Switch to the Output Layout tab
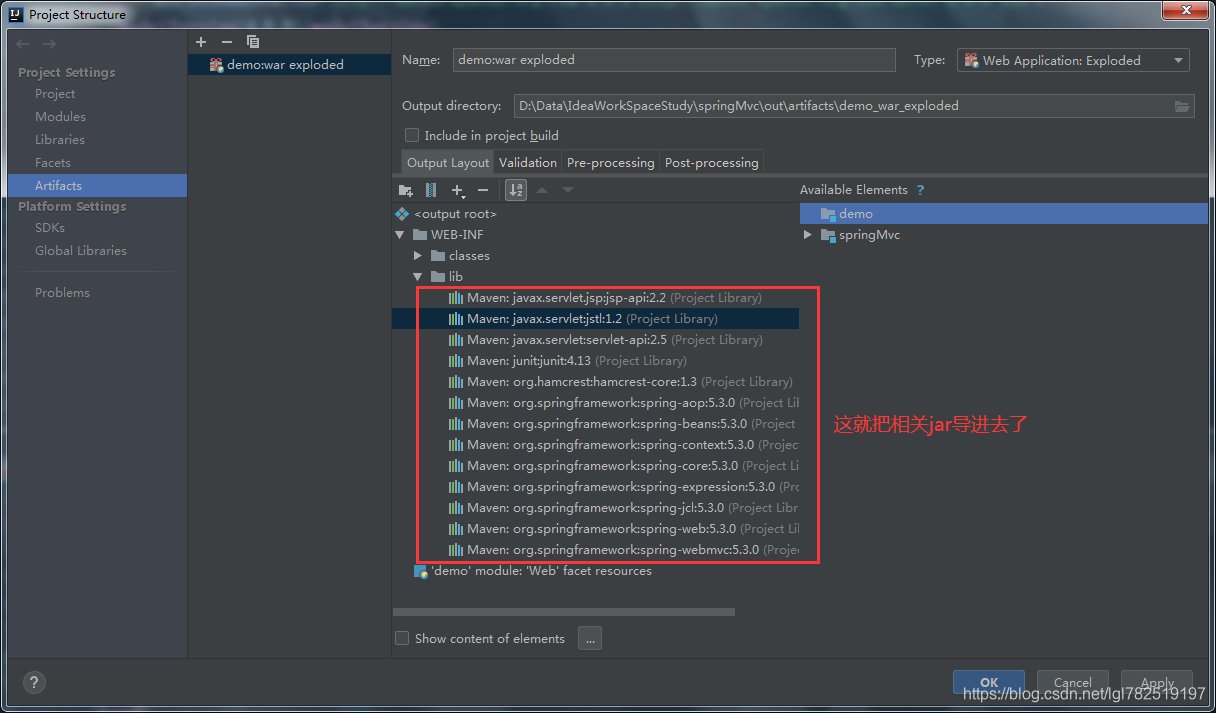 pos(448,163)
